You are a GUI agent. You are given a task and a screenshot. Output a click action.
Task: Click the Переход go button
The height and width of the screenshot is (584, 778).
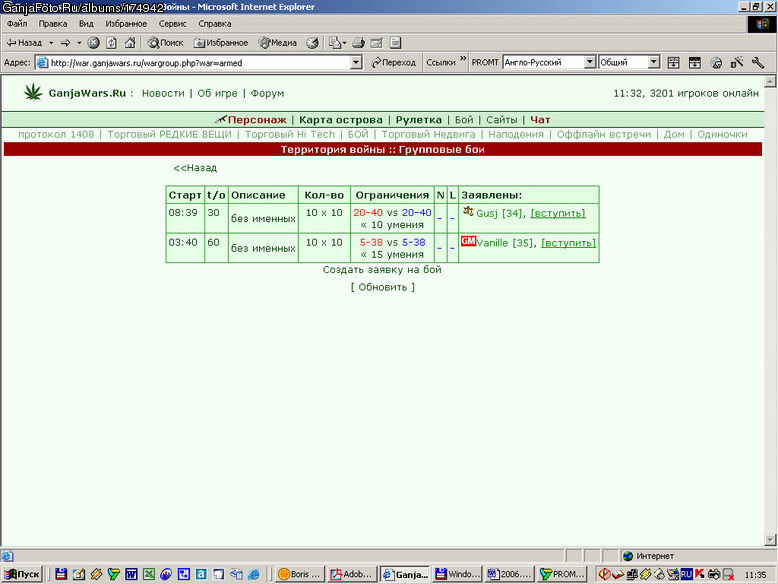coord(394,63)
